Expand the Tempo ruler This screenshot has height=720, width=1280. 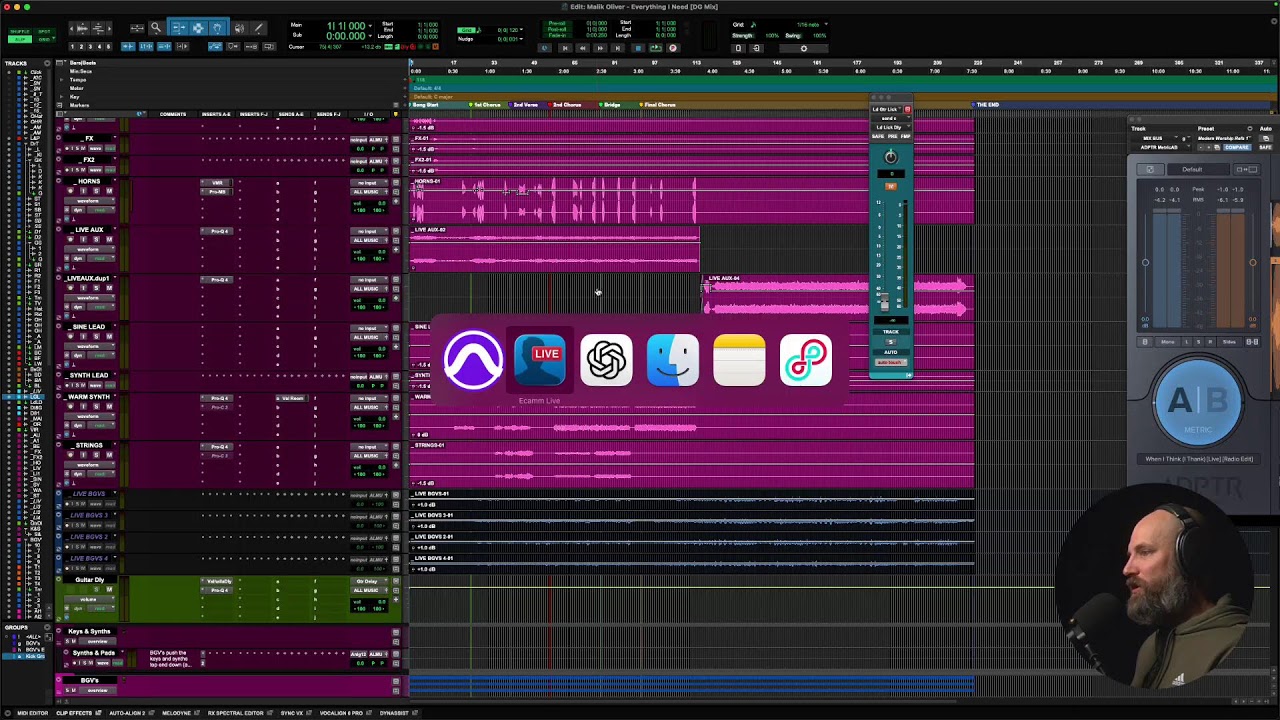click(60, 80)
